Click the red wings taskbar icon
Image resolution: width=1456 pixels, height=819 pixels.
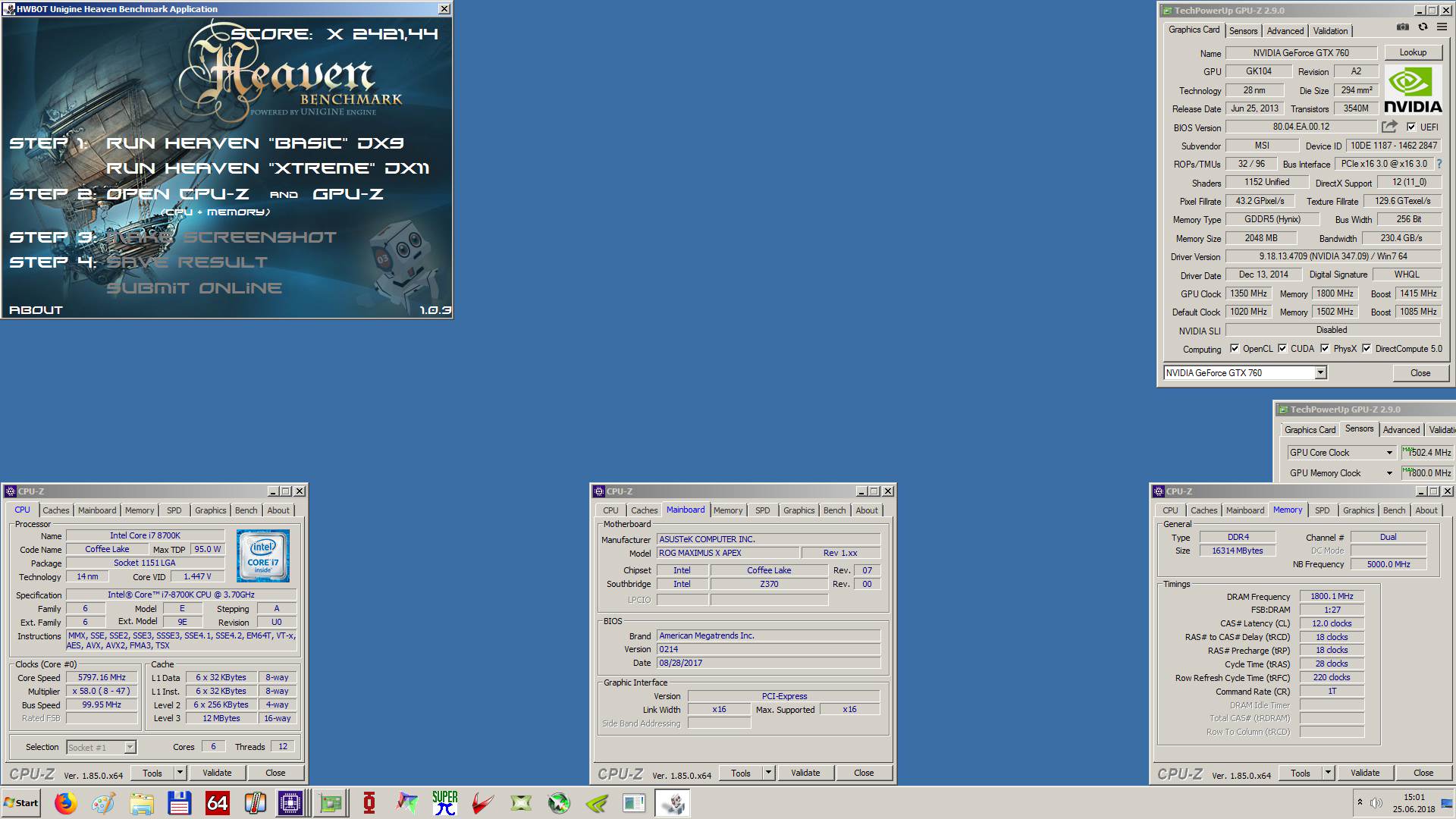tap(483, 803)
